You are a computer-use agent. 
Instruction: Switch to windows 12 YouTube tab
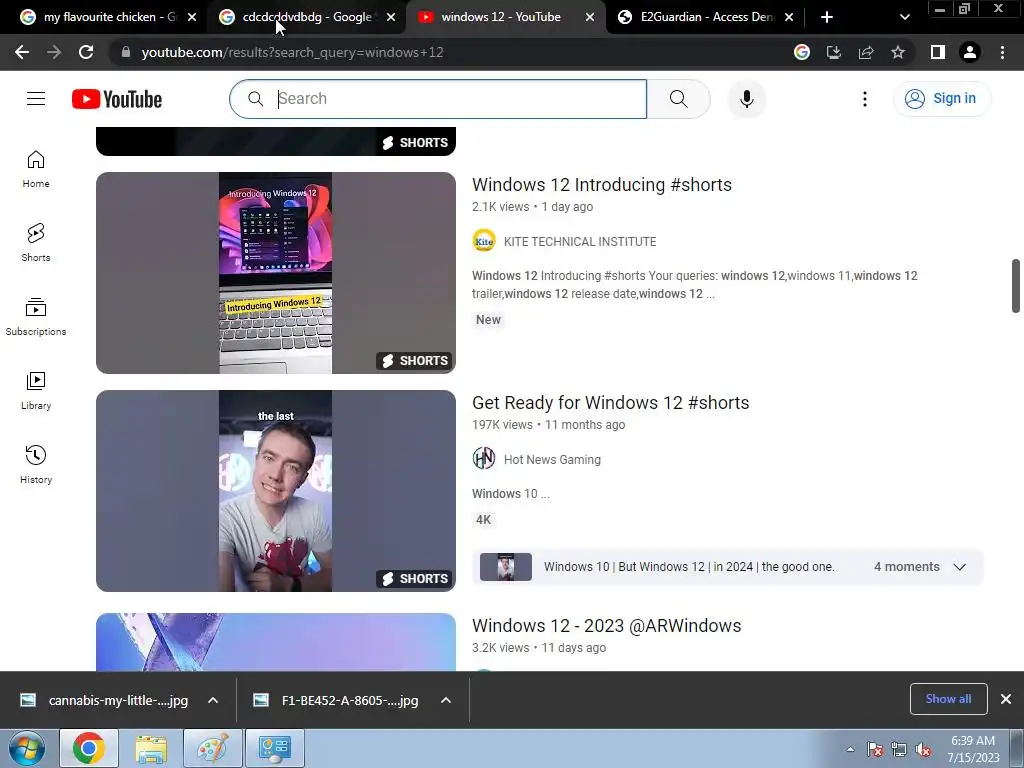point(506,17)
